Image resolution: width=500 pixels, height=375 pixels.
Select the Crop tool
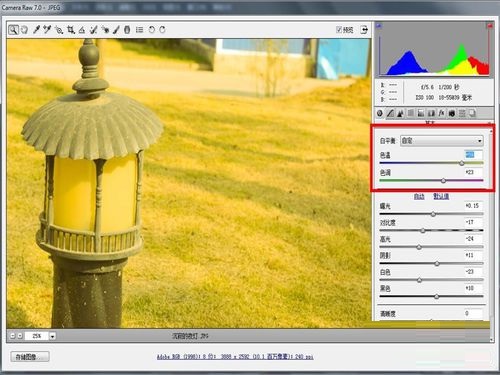coord(71,30)
